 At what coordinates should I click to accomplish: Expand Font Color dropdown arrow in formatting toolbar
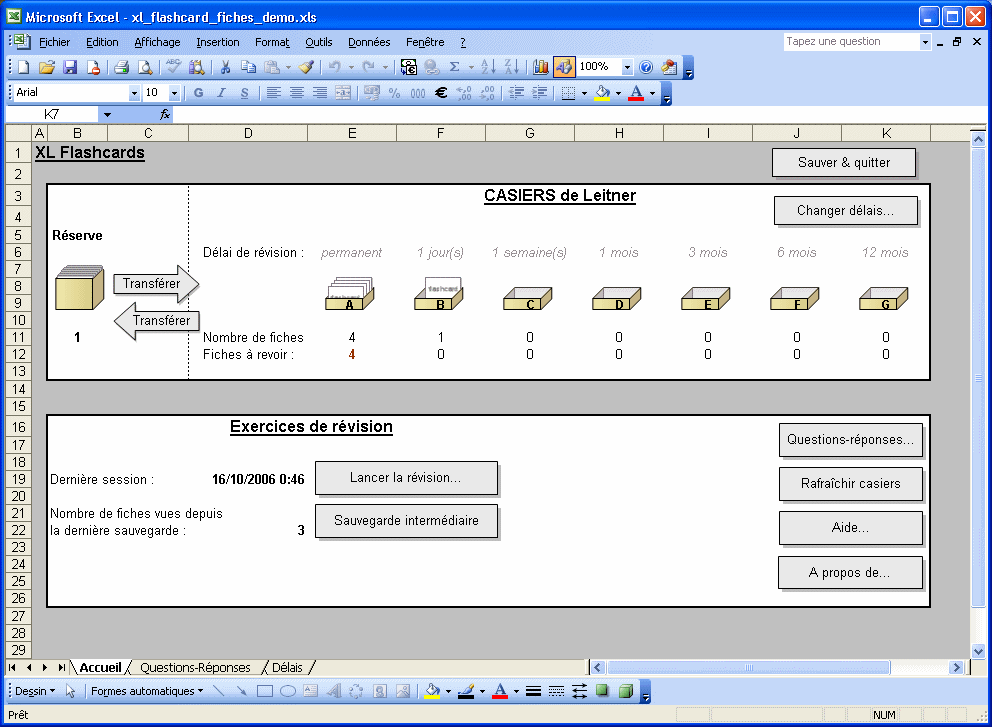[x=652, y=93]
